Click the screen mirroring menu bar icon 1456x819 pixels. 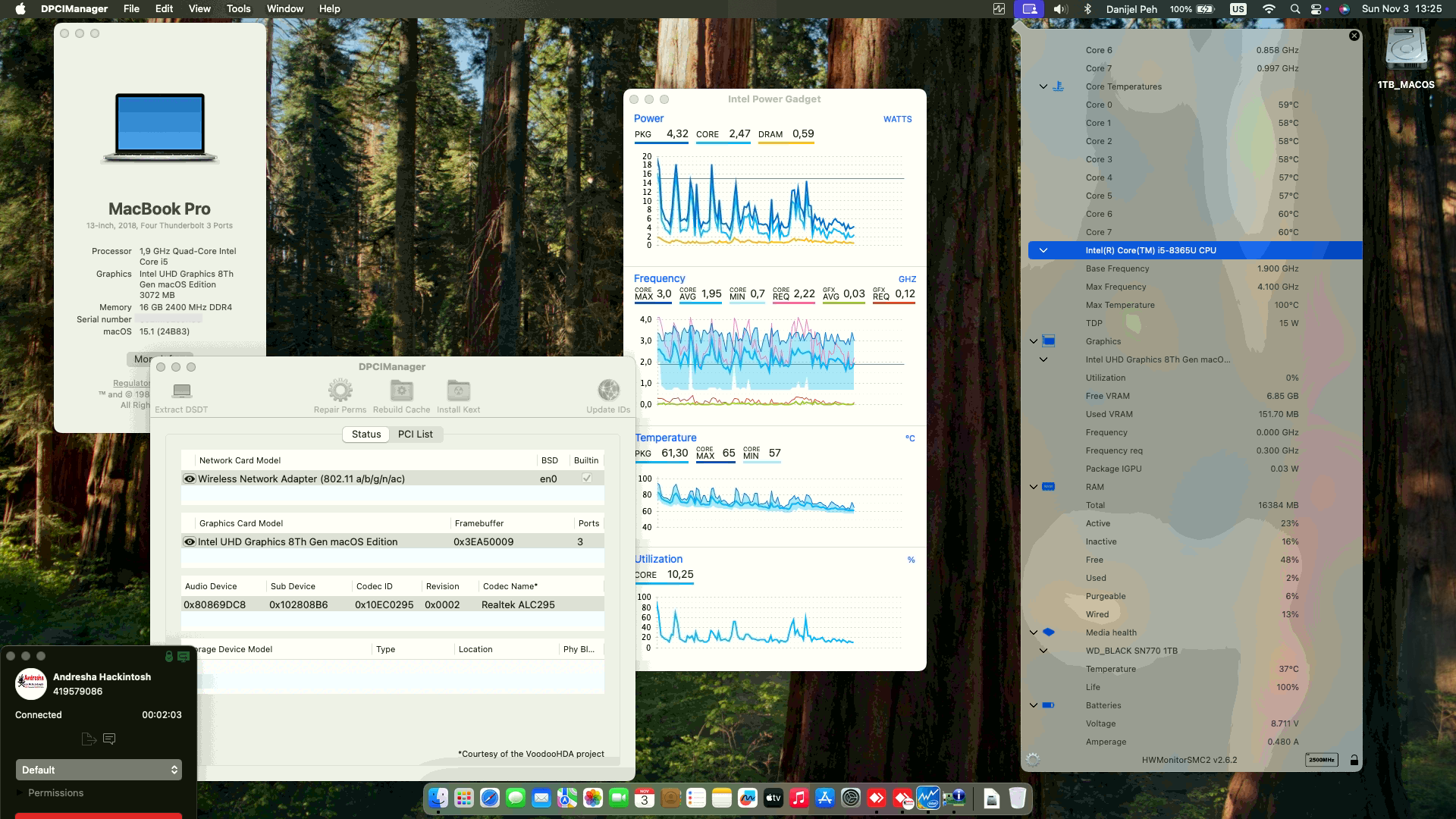[1029, 9]
